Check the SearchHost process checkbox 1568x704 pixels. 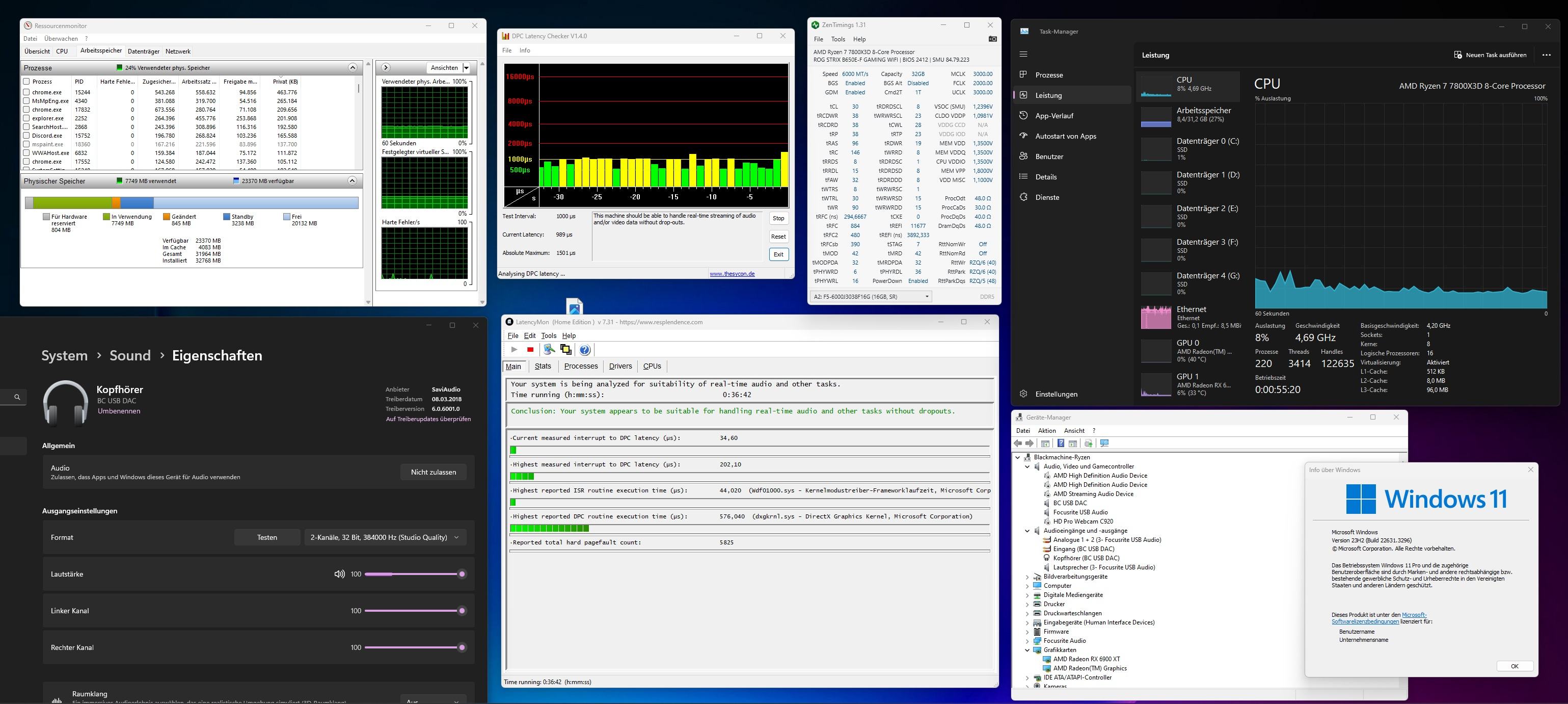pyautogui.click(x=27, y=127)
